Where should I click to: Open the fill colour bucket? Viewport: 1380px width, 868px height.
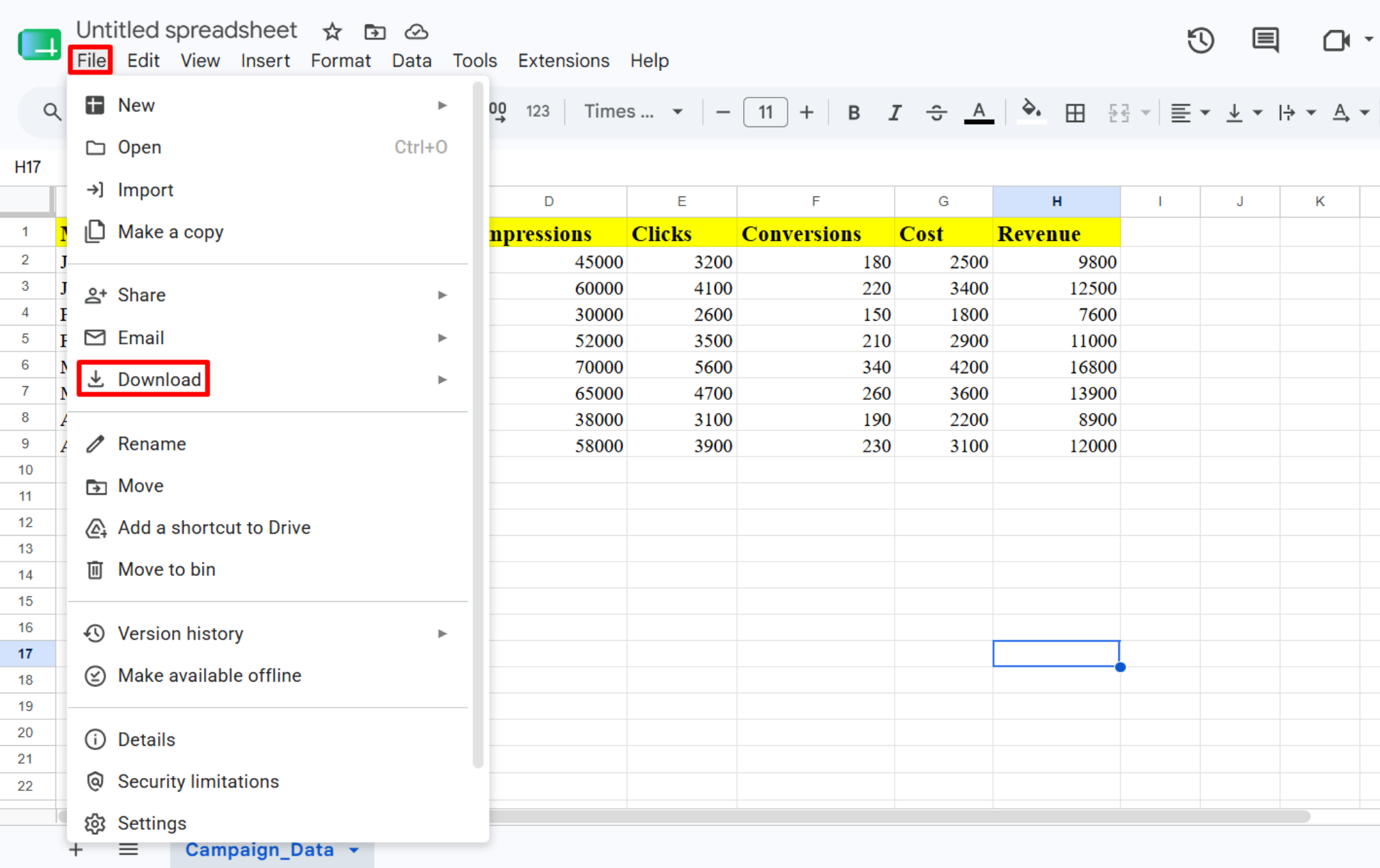(x=1031, y=112)
